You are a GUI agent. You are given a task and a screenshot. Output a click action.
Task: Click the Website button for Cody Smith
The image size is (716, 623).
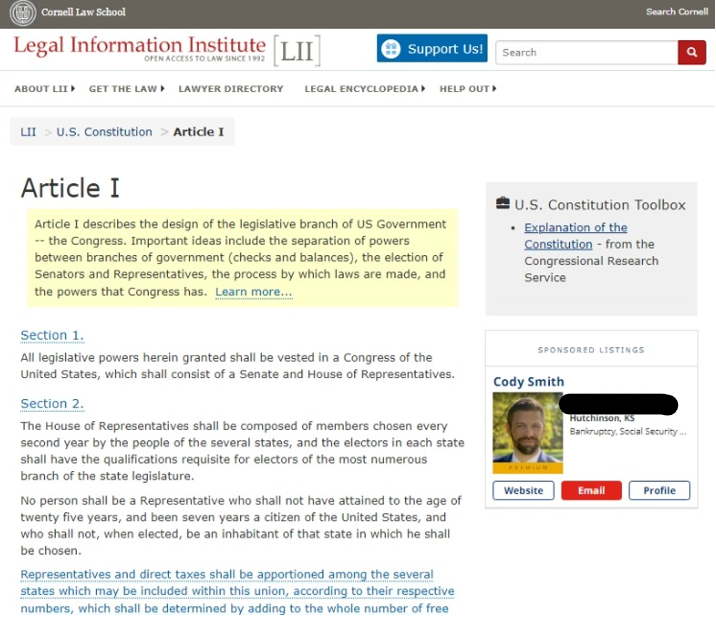coord(523,491)
